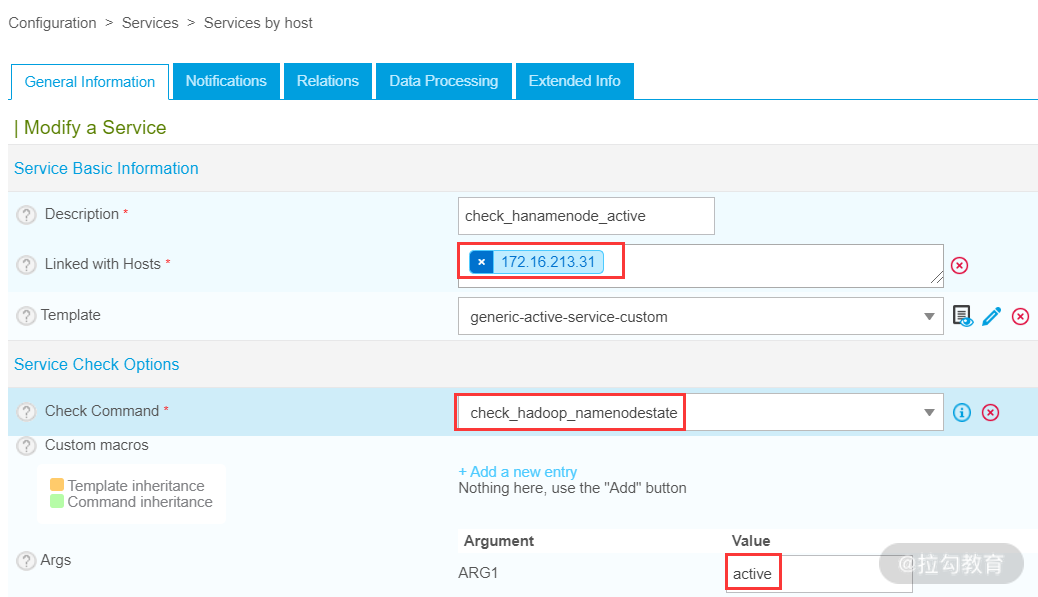The image size is (1038, 597).
Task: Show Check Command info icon
Action: (962, 412)
